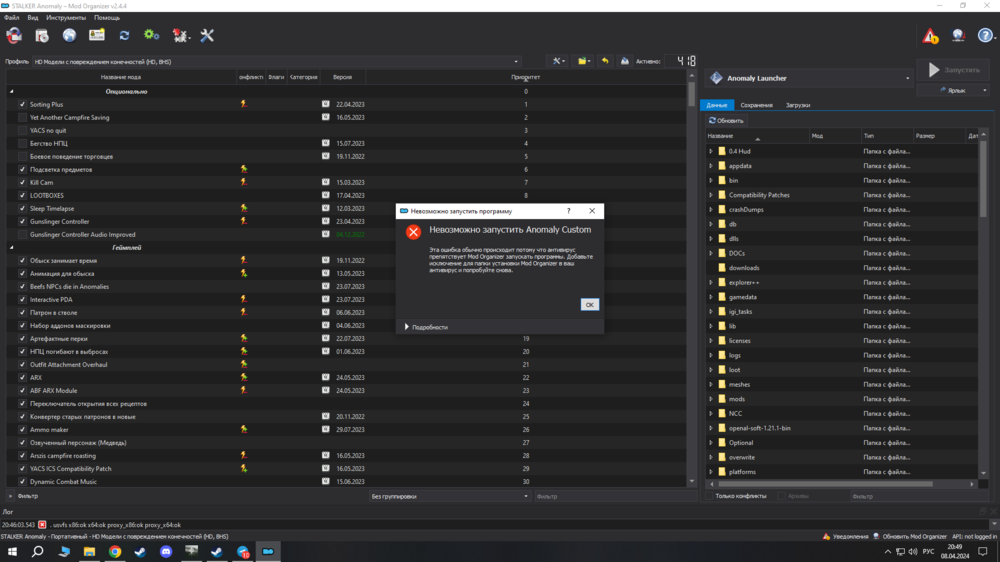
Task: Expand the gamedata folder in tree
Action: click(711, 297)
